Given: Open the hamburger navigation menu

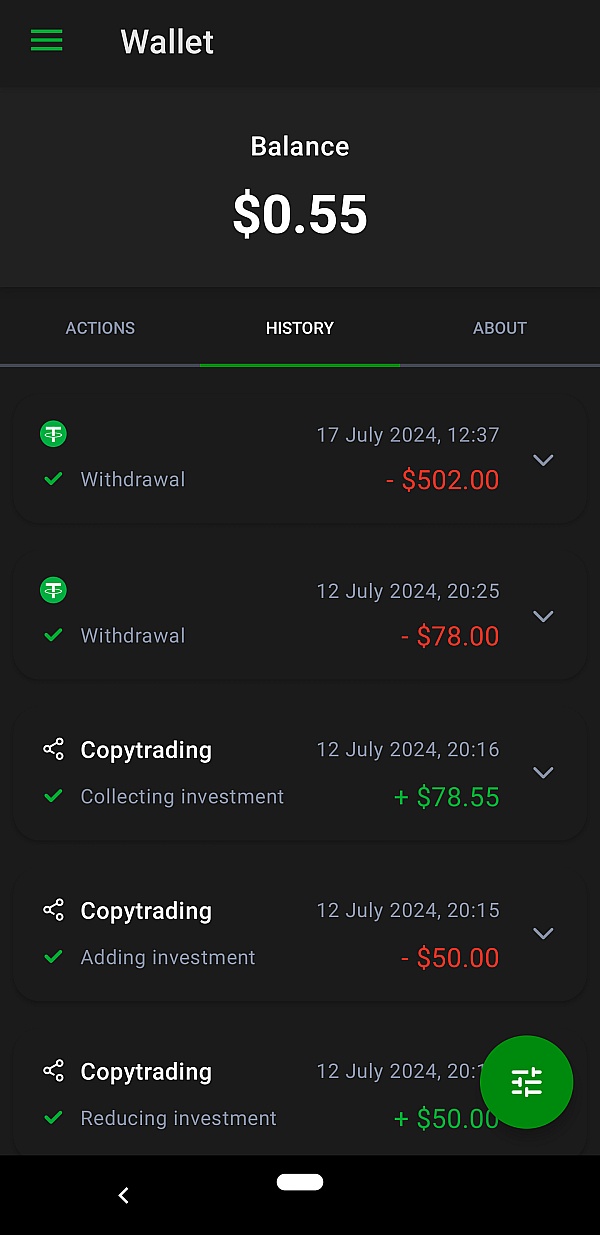Looking at the screenshot, I should coord(46,41).
